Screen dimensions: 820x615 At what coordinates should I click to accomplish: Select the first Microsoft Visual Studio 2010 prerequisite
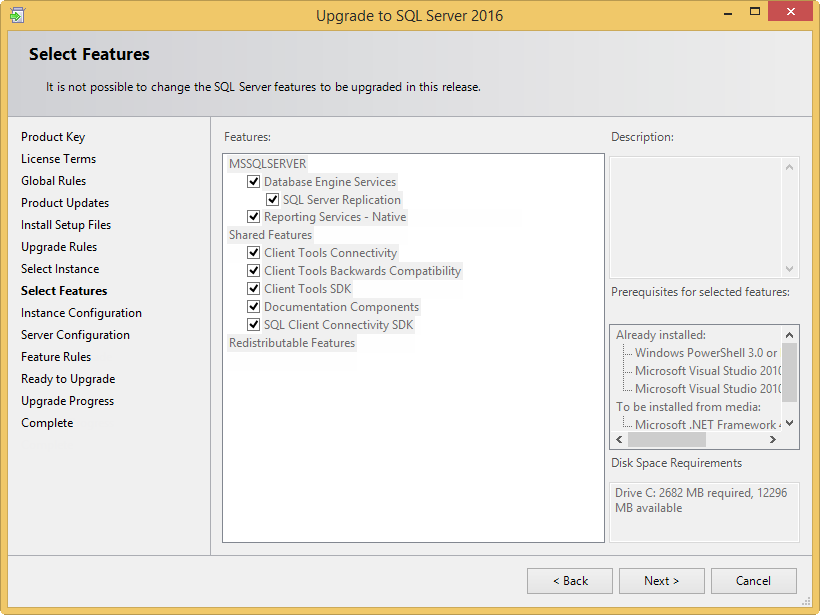pyautogui.click(x=708, y=371)
